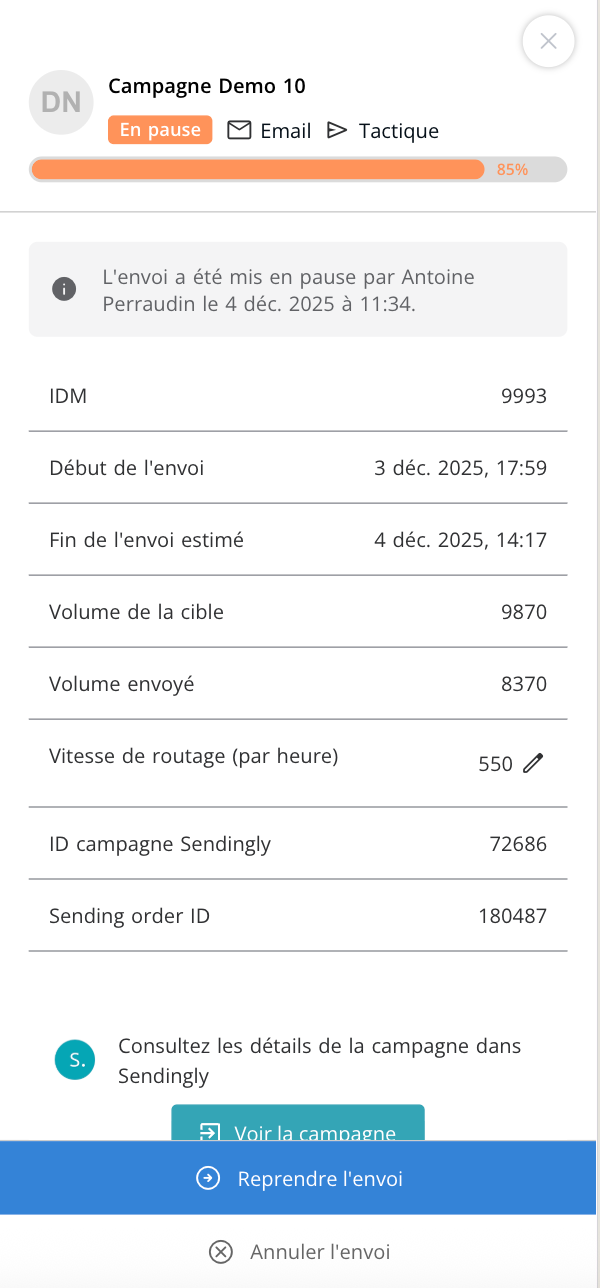Click Reprendre l'envoi button
This screenshot has height=1288, width=600.
298,1179
